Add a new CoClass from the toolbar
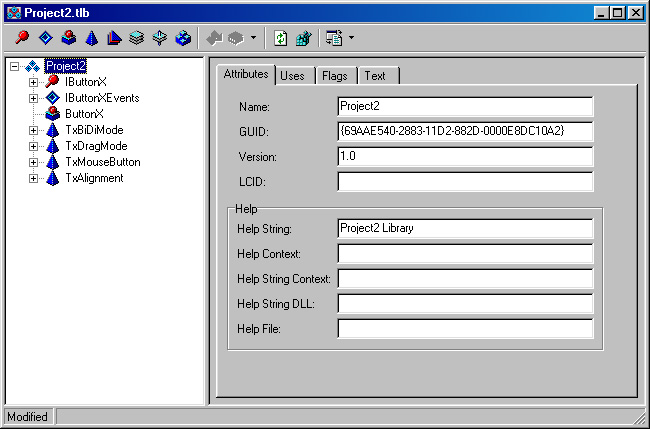Viewport: 650px width, 429px height. [x=68, y=38]
